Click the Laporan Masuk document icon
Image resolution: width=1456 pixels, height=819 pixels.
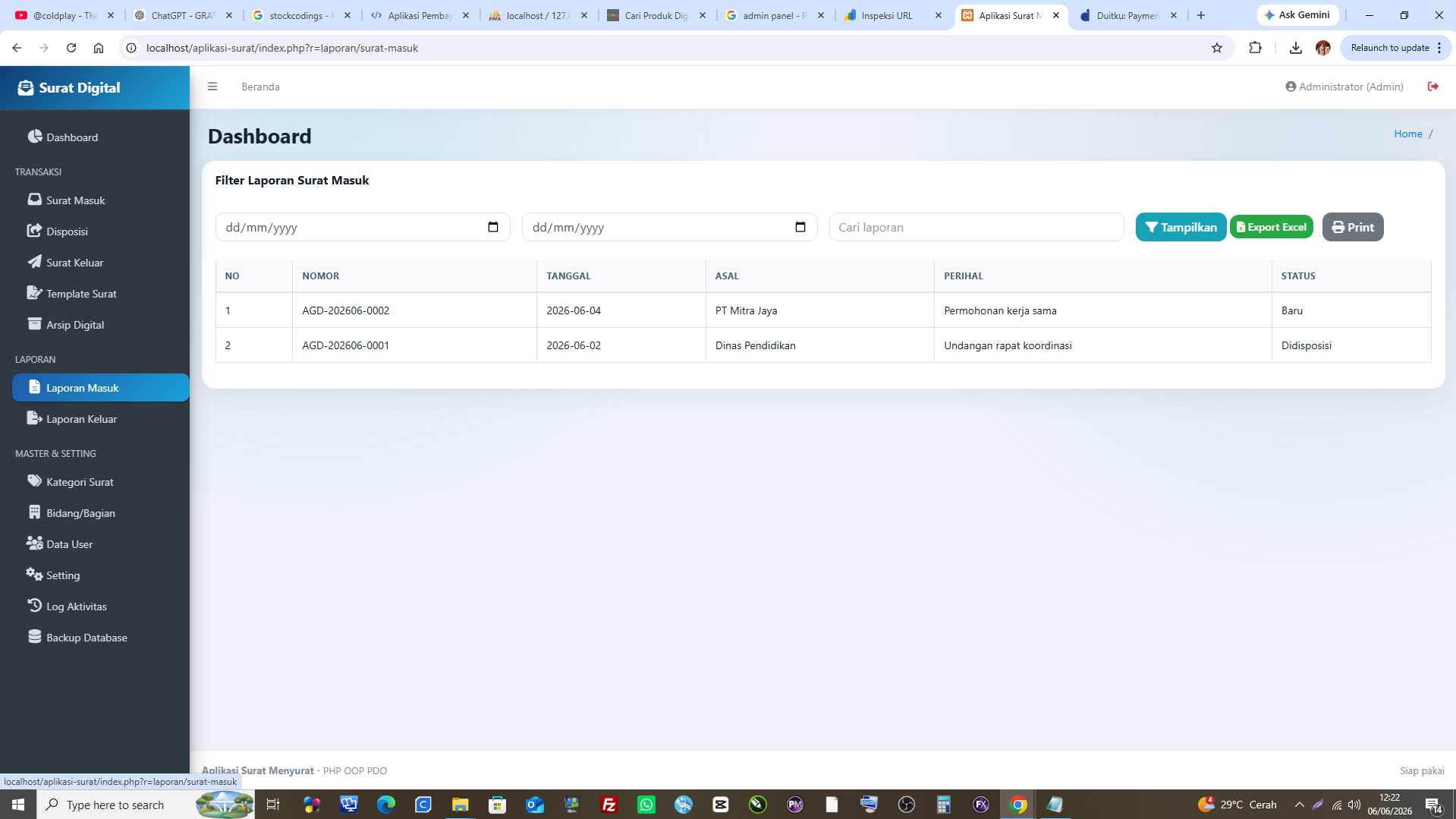coord(34,387)
